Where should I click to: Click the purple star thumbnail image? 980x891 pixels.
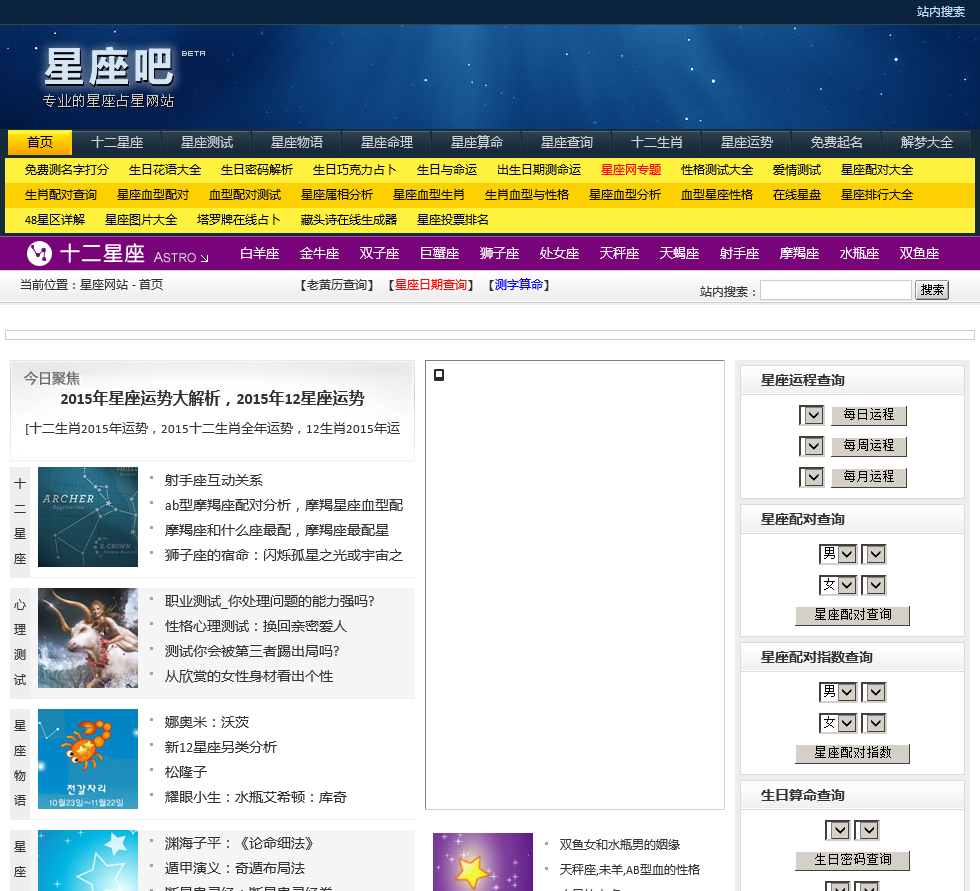482,861
